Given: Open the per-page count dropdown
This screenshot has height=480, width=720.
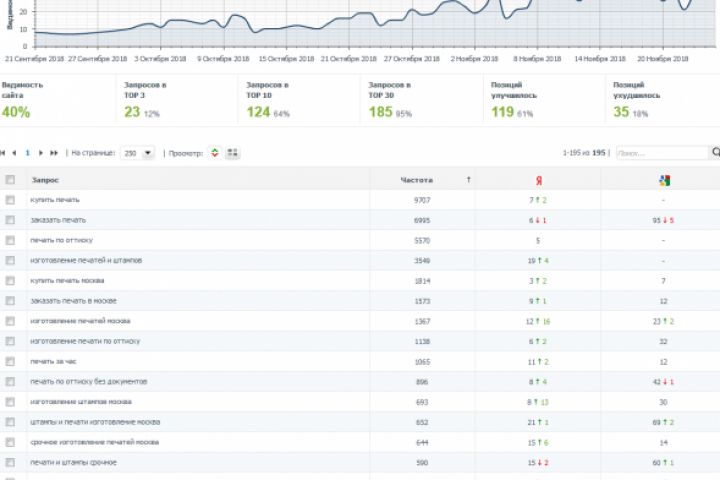Looking at the screenshot, I should coord(137,153).
